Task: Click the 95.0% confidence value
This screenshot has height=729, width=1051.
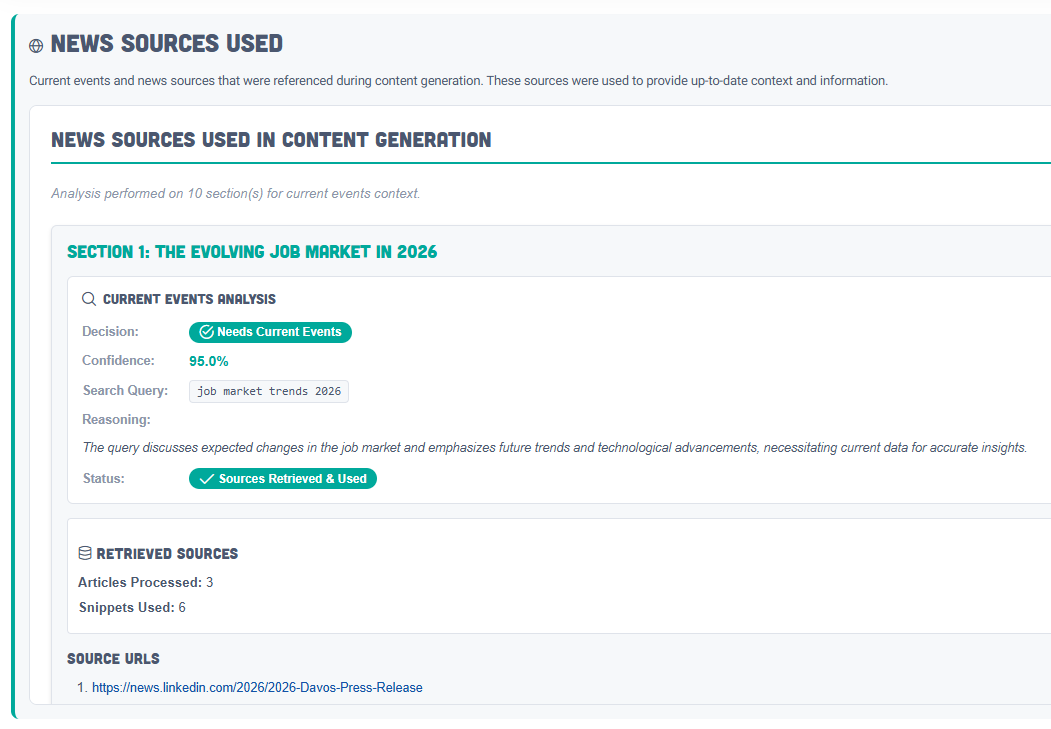Action: (209, 361)
